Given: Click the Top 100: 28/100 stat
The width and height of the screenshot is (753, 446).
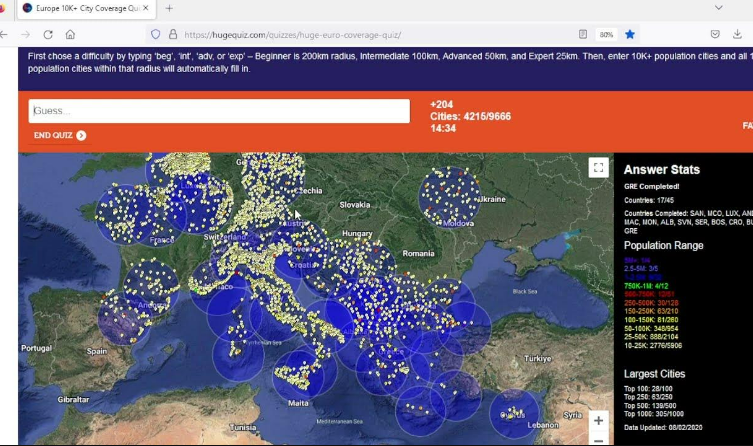Looking at the screenshot, I should coord(648,389).
